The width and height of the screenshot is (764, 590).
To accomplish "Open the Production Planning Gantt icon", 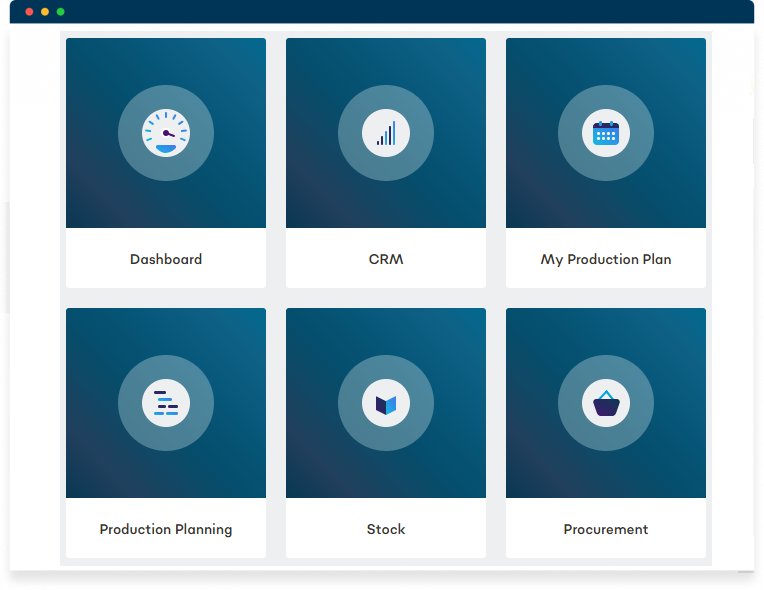I will point(166,403).
